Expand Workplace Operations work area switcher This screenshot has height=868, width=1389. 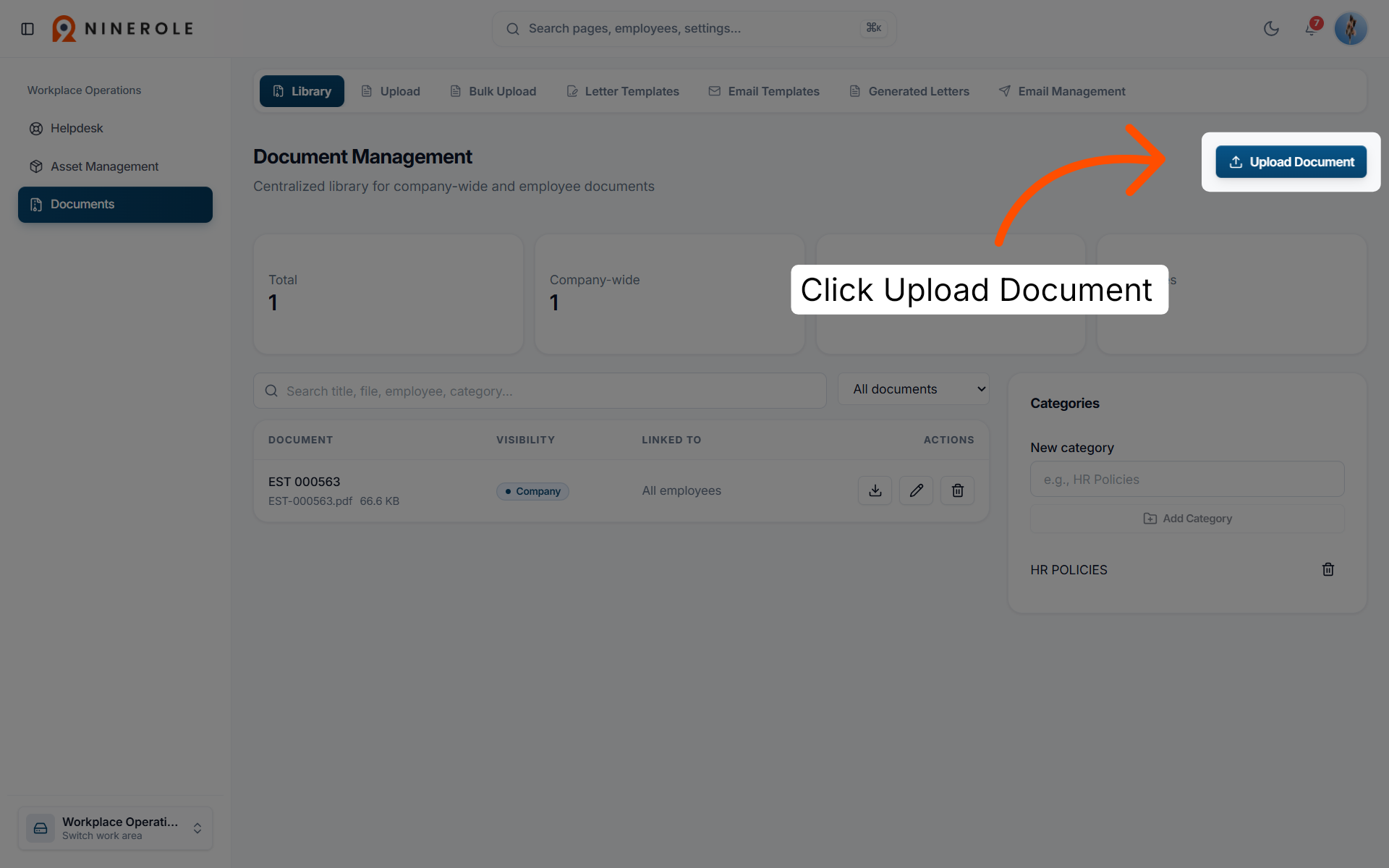[116, 828]
